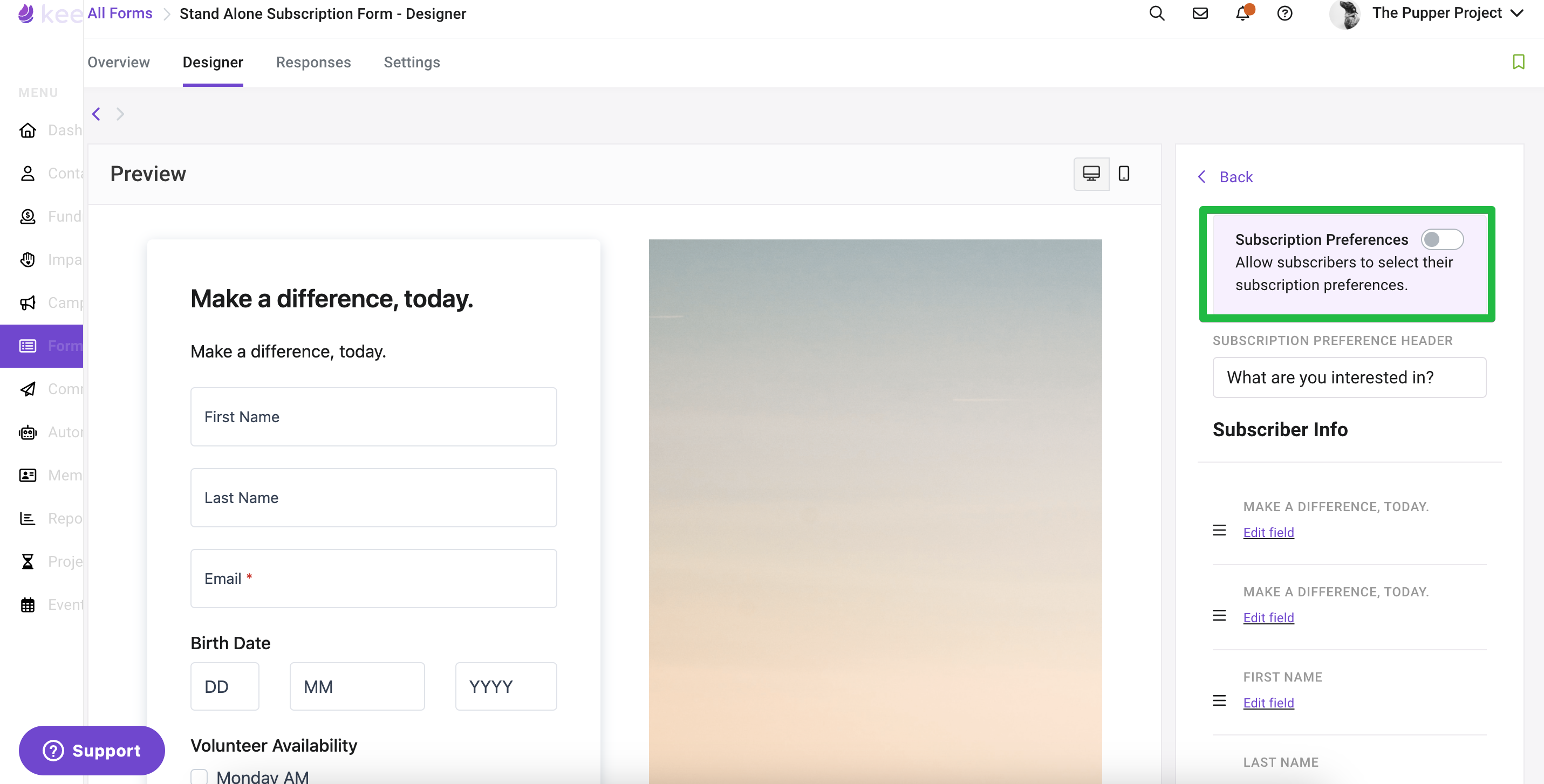Screen dimensions: 1544x784
Task: Click the 'Birth Date' label
Action: coord(231,643)
